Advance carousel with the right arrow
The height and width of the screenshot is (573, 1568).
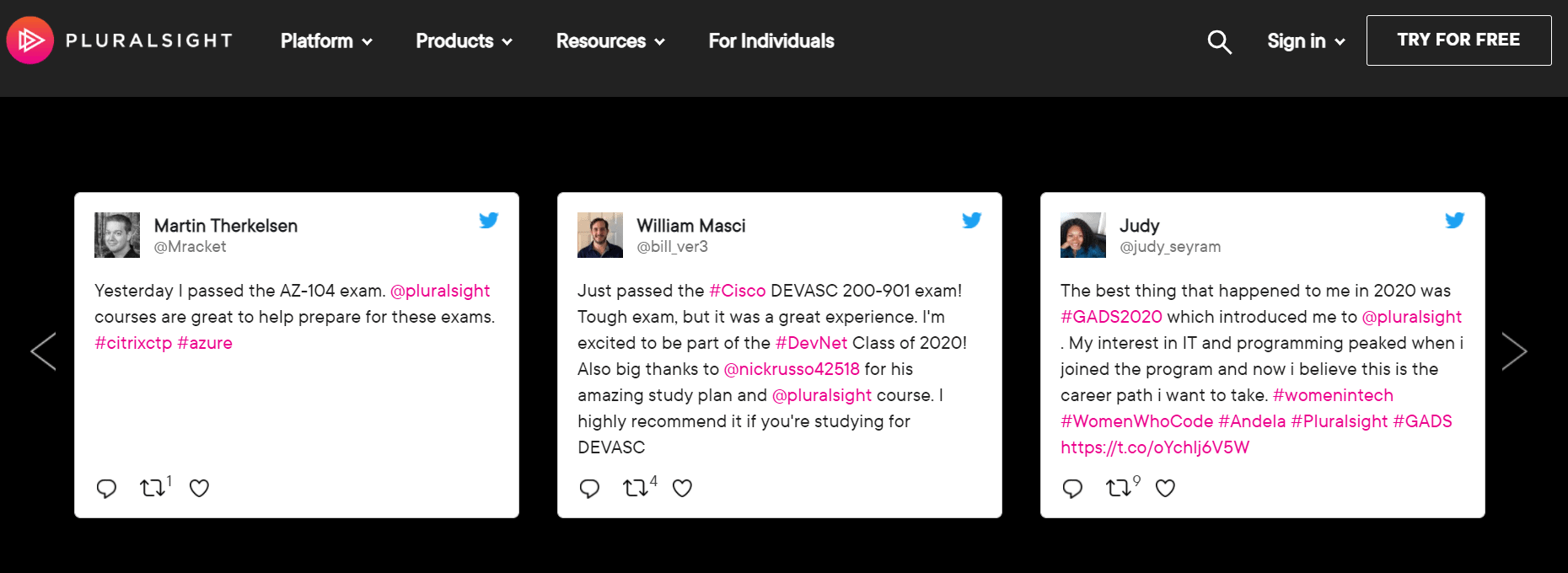pyautogui.click(x=1514, y=351)
